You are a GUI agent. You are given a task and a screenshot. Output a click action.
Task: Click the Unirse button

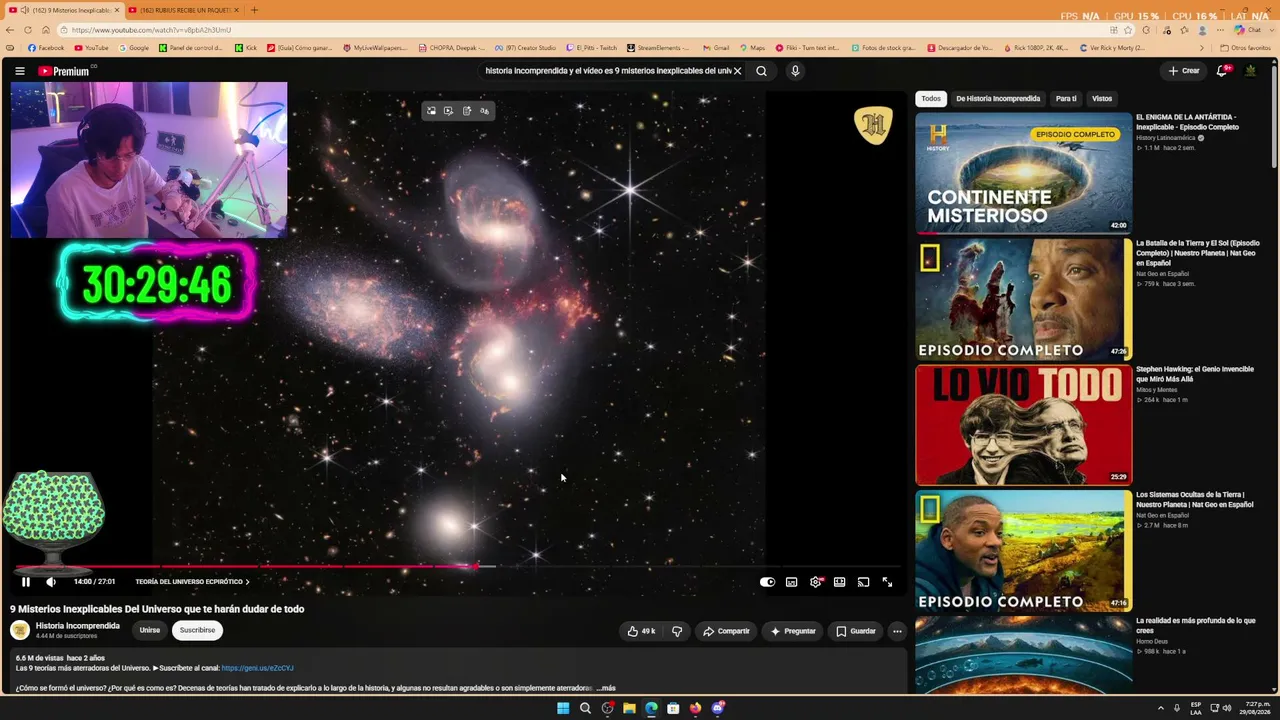click(x=150, y=630)
